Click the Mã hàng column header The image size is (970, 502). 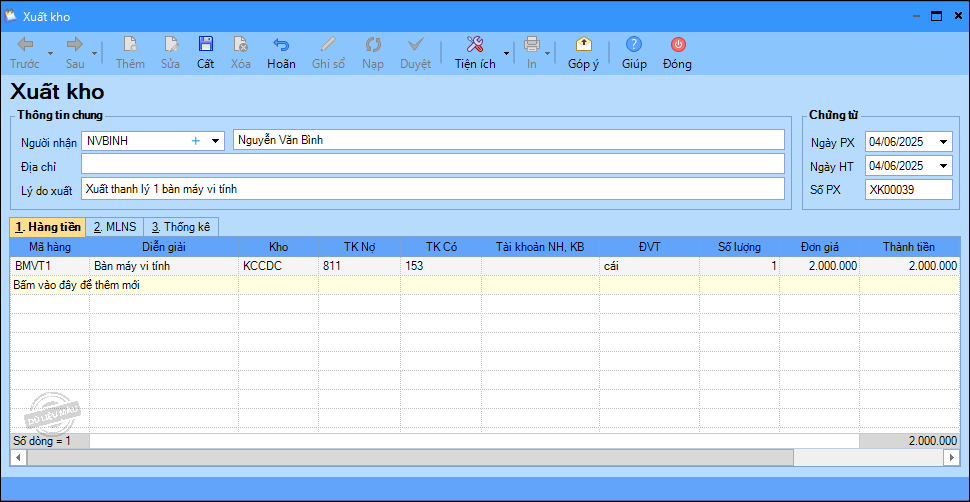pos(50,247)
